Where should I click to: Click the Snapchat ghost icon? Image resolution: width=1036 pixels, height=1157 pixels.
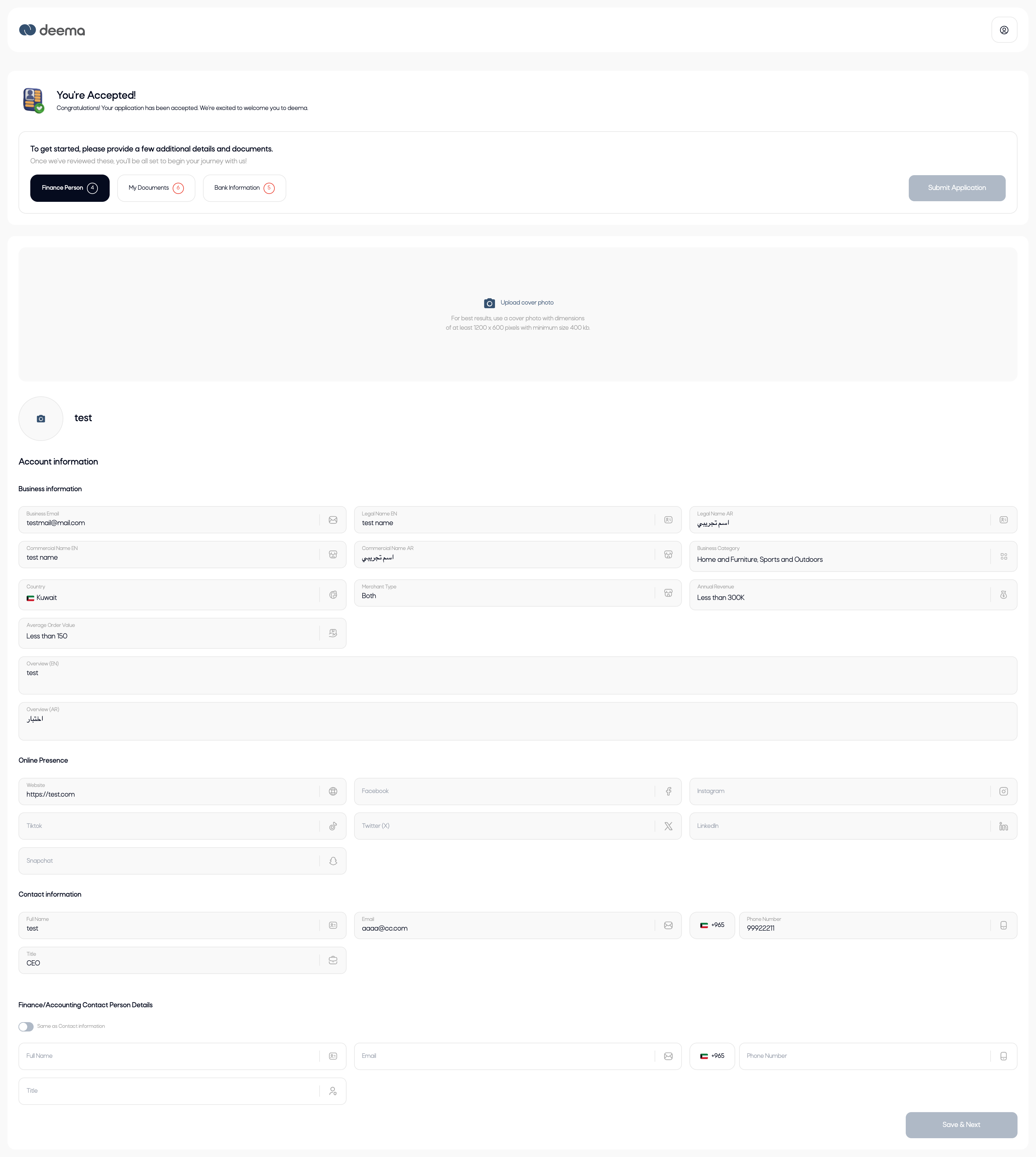[333, 861]
